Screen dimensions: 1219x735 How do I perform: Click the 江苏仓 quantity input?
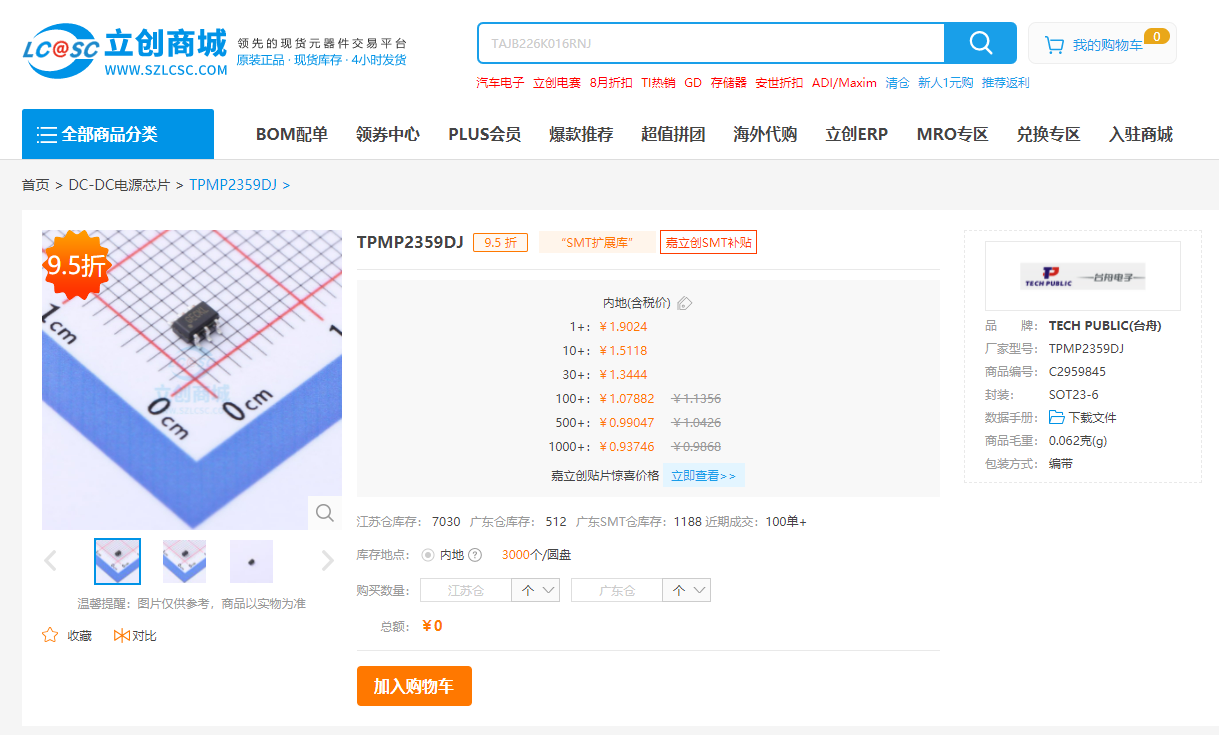coord(466,590)
